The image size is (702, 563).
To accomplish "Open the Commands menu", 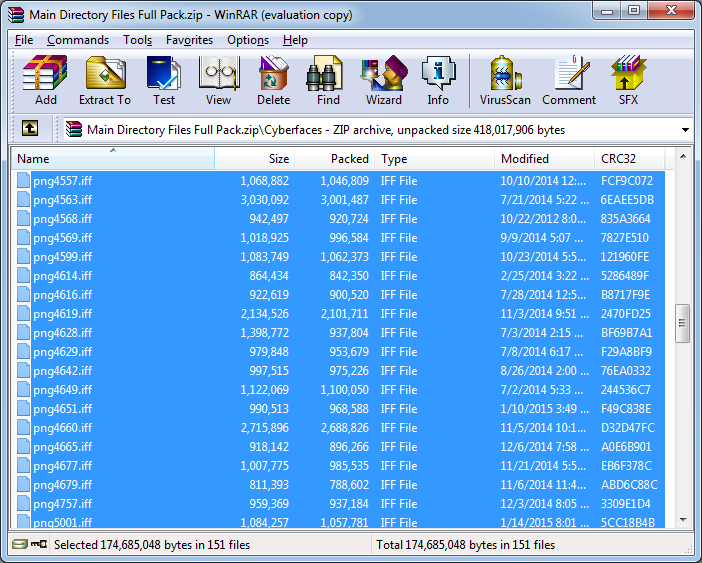I will point(78,40).
